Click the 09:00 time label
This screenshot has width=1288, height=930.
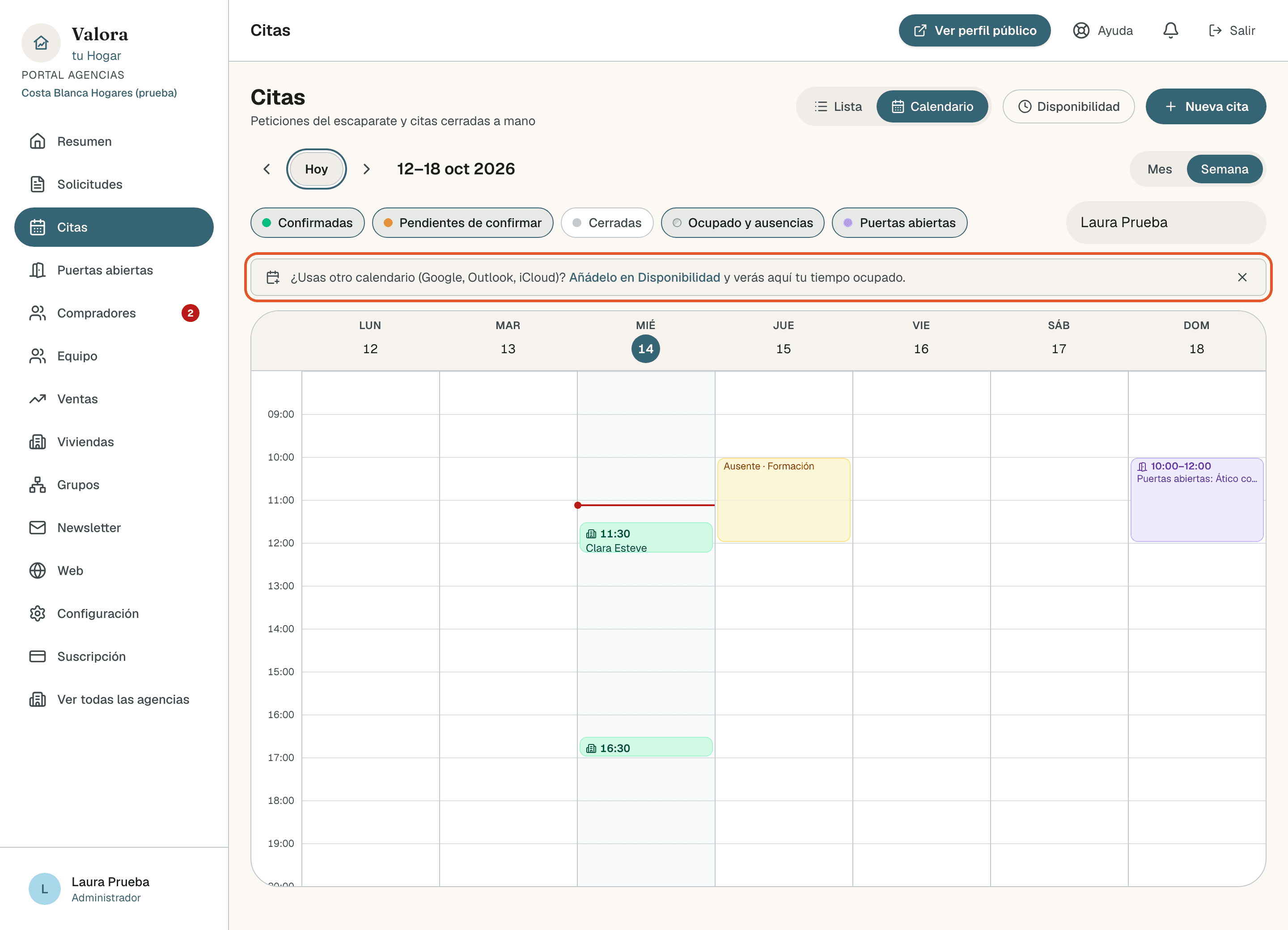click(x=280, y=414)
